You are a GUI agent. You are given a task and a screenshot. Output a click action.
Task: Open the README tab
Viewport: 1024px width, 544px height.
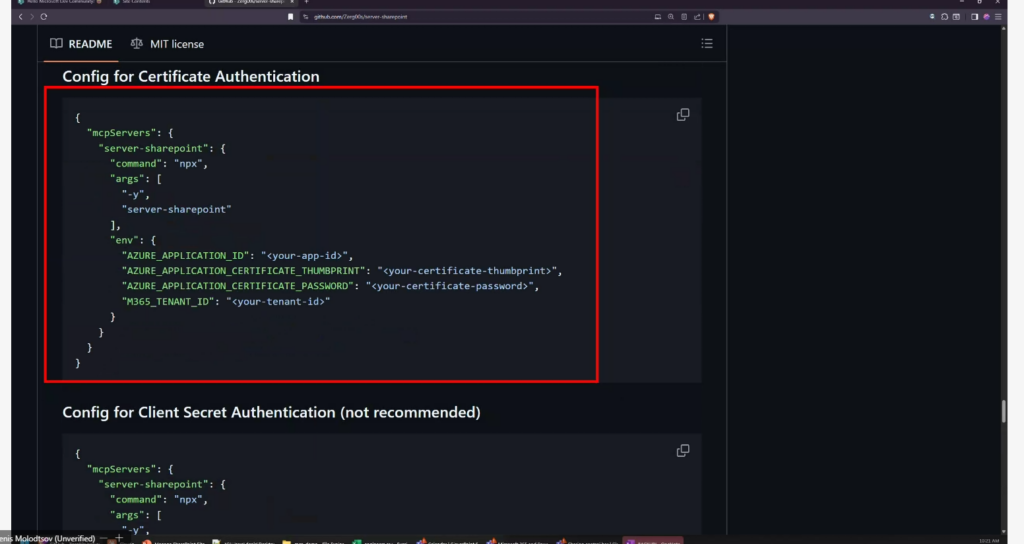click(x=81, y=44)
